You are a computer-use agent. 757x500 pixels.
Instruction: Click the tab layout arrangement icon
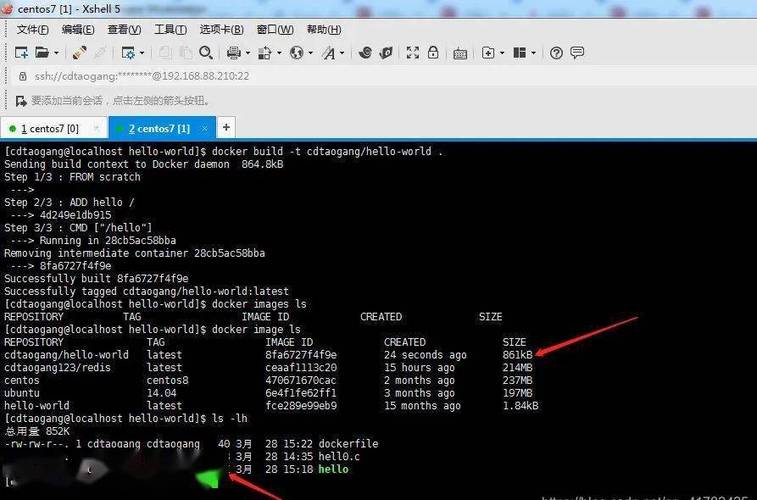519,53
